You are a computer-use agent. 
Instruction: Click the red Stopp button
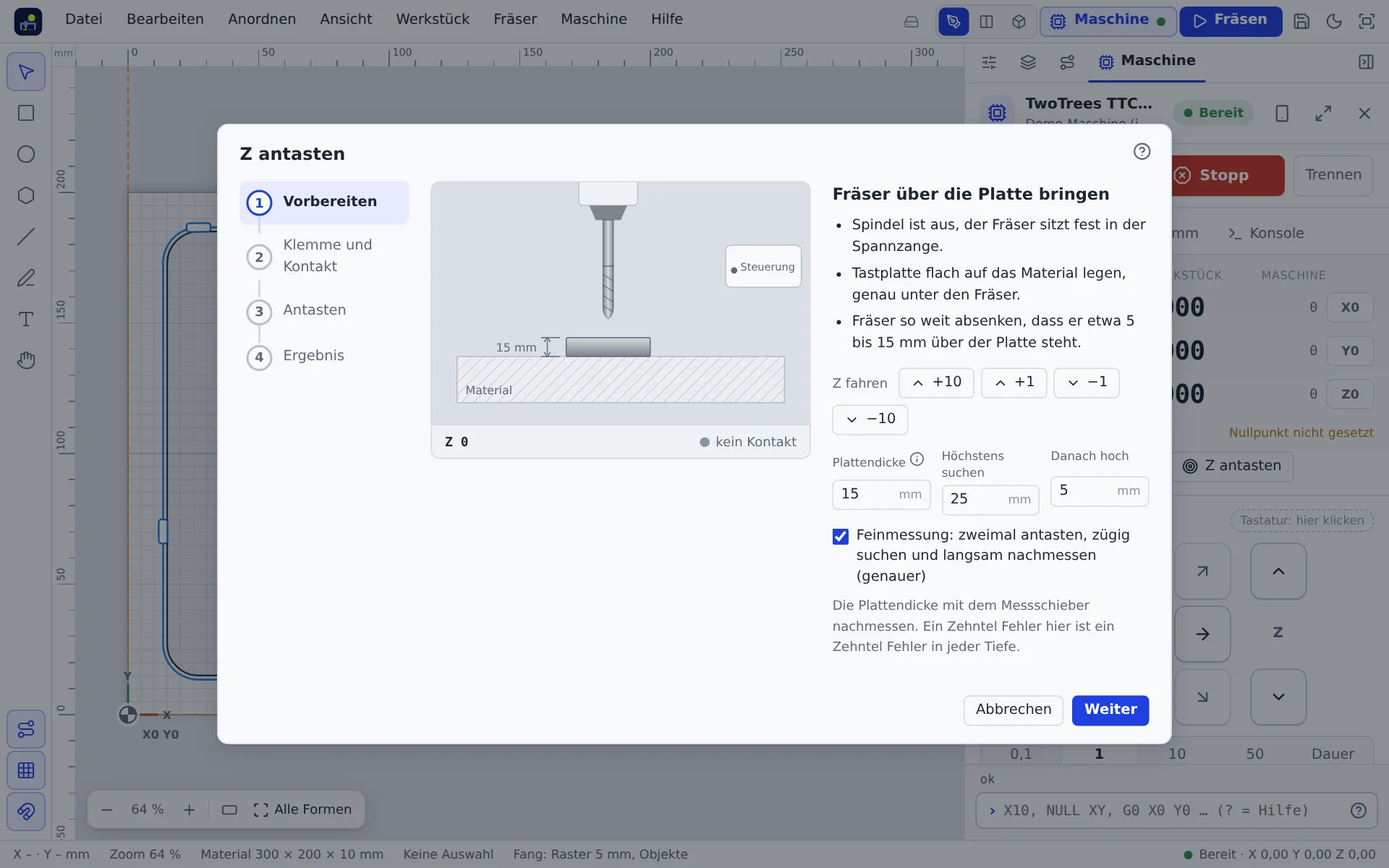pos(1227,176)
